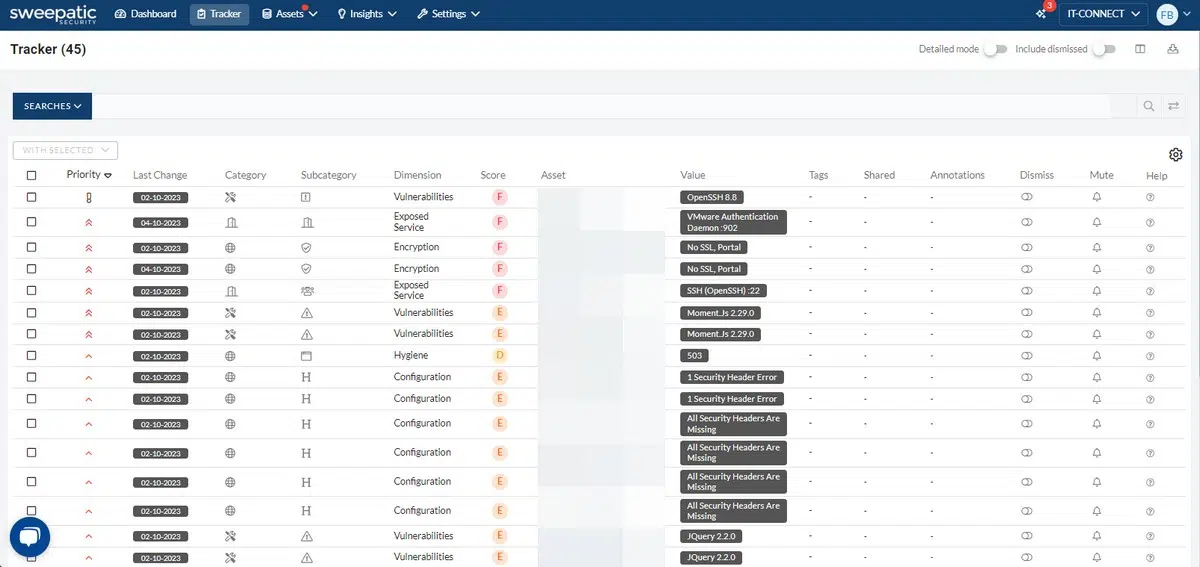Click the search input field
This screenshot has height=567, width=1200.
point(600,106)
